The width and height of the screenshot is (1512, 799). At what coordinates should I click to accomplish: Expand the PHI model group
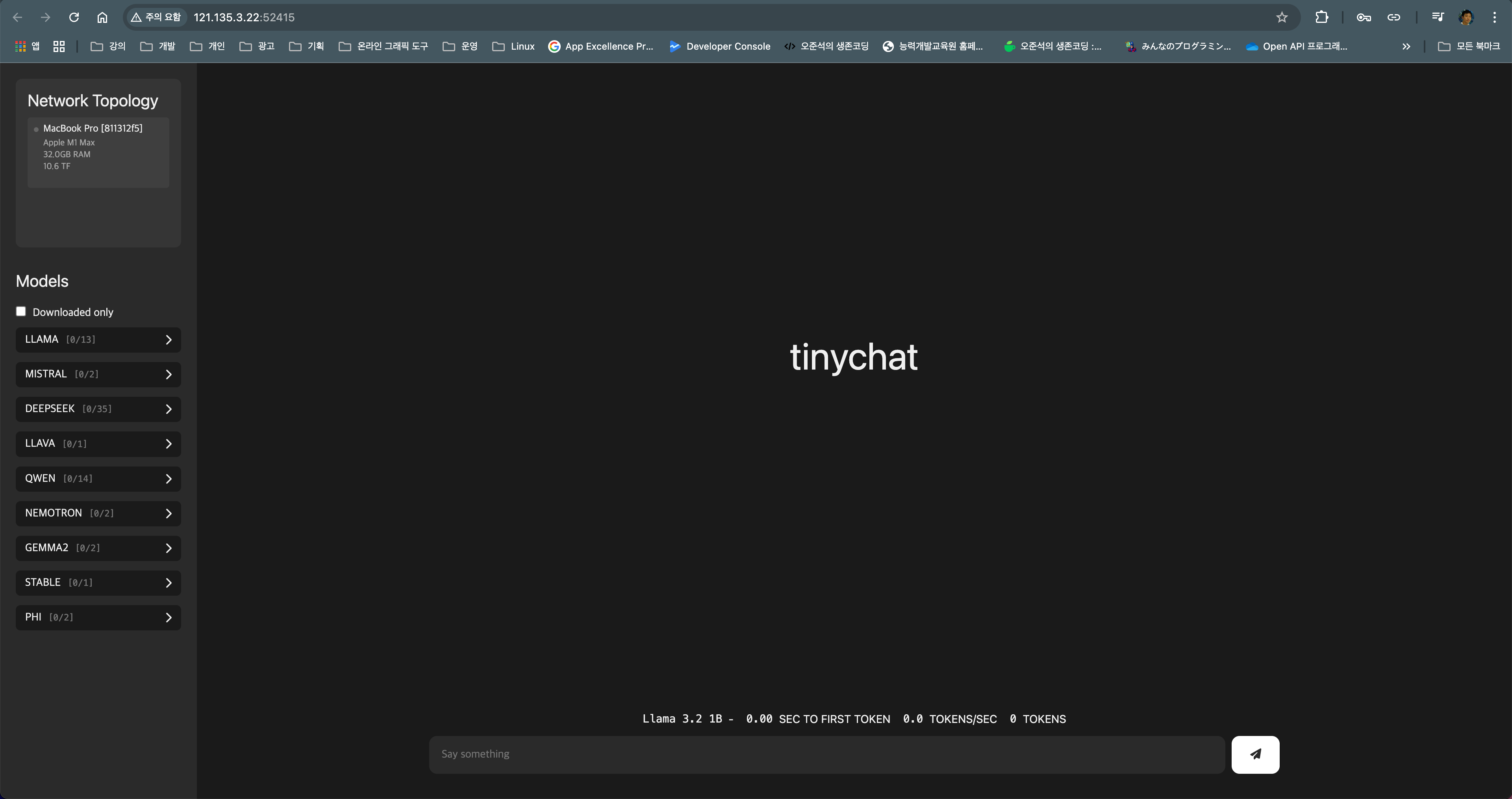[98, 617]
